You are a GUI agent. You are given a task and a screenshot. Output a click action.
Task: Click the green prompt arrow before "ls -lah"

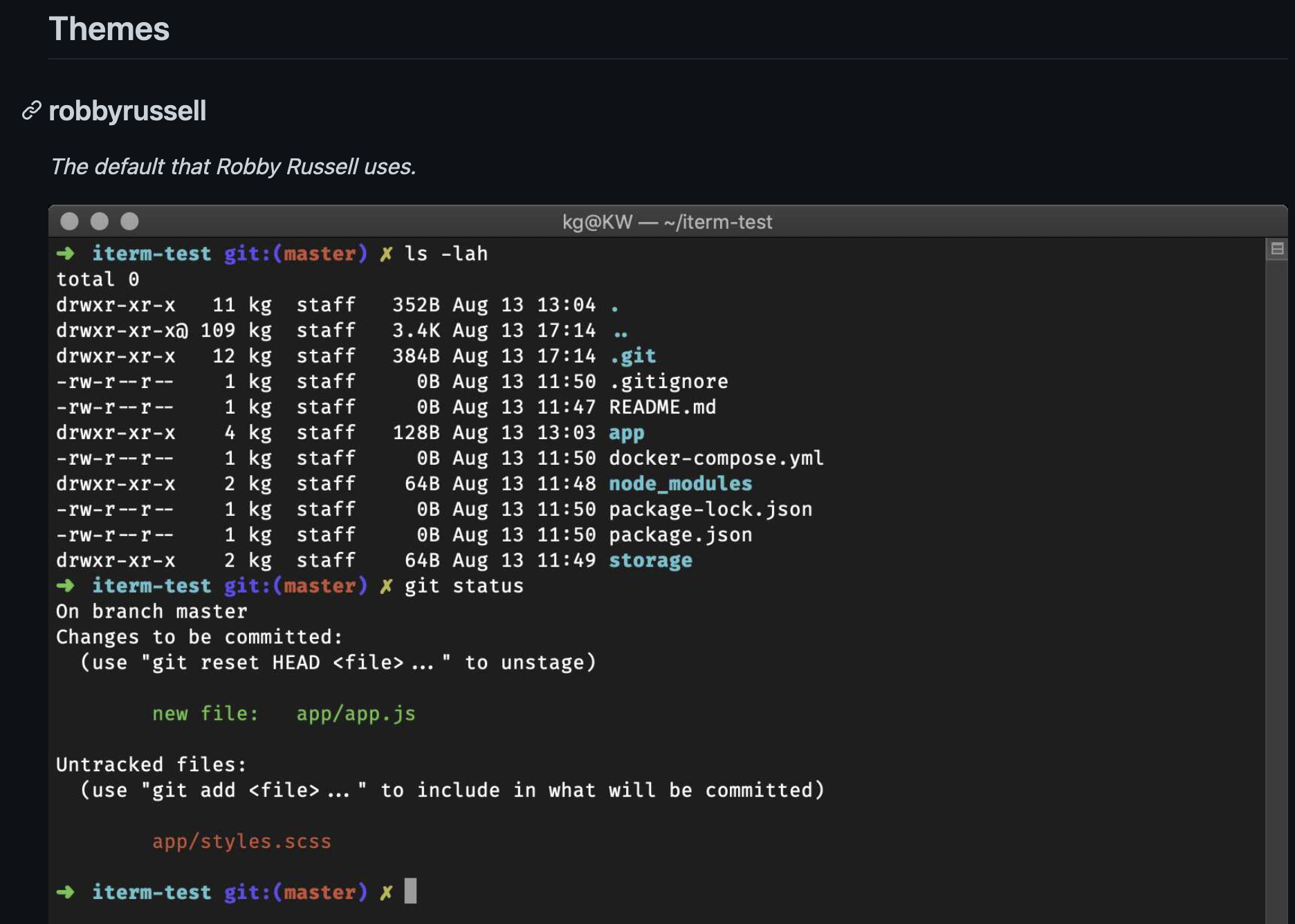(66, 254)
